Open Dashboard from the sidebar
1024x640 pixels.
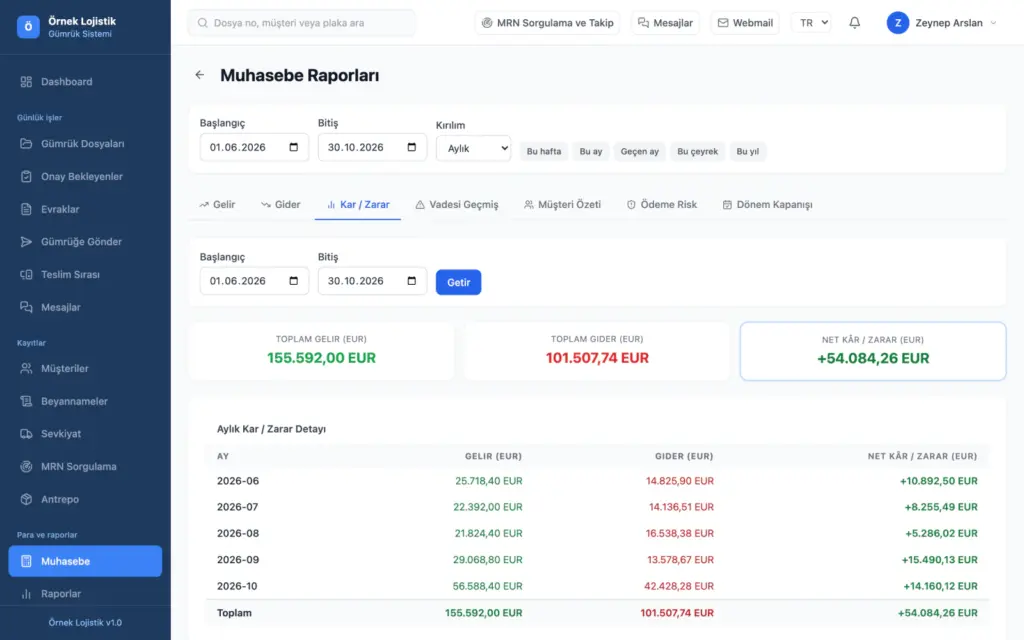click(85, 82)
